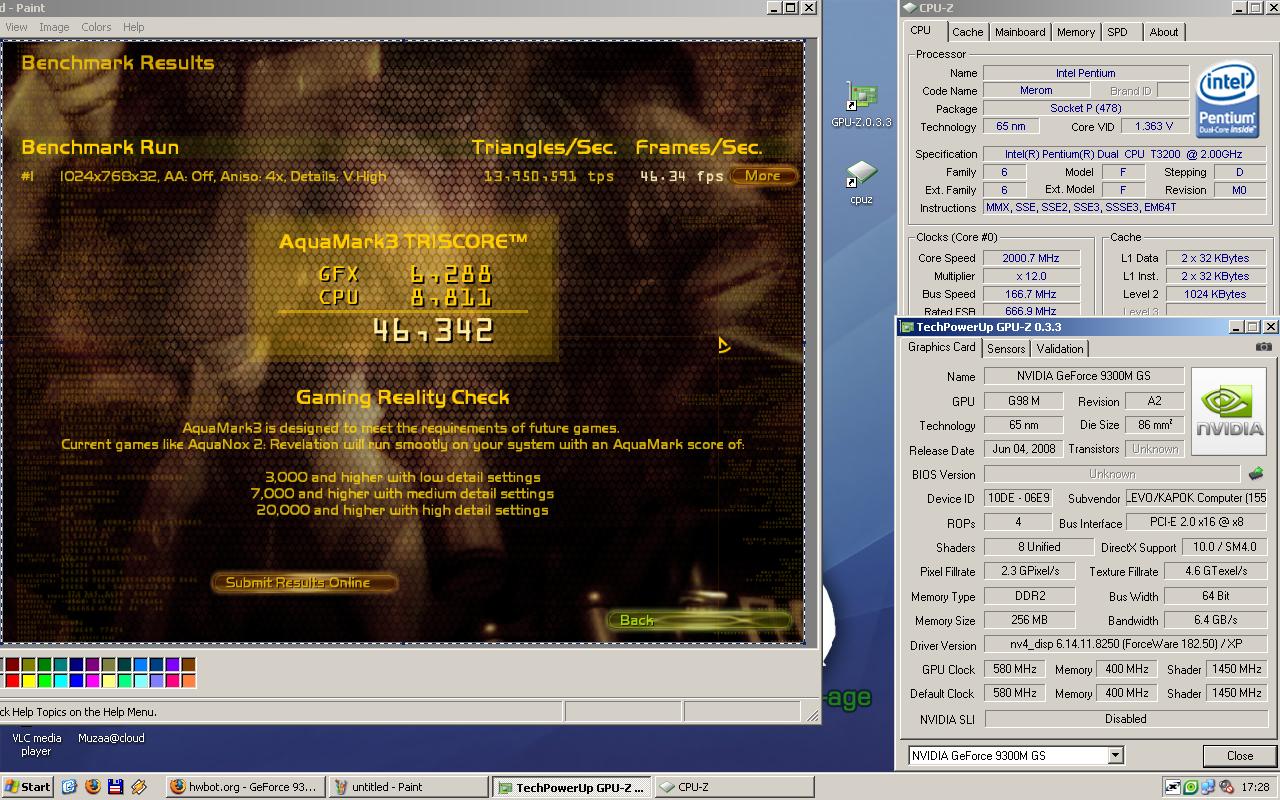Switch to the Memory tab in CPU-Z

click(1076, 32)
